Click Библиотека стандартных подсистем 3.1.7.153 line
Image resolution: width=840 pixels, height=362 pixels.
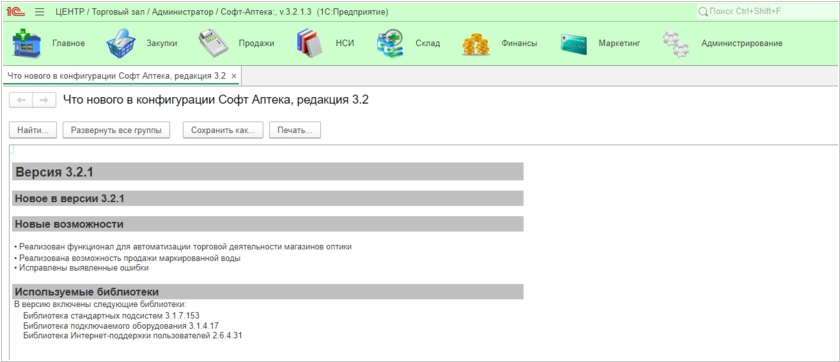point(111,315)
